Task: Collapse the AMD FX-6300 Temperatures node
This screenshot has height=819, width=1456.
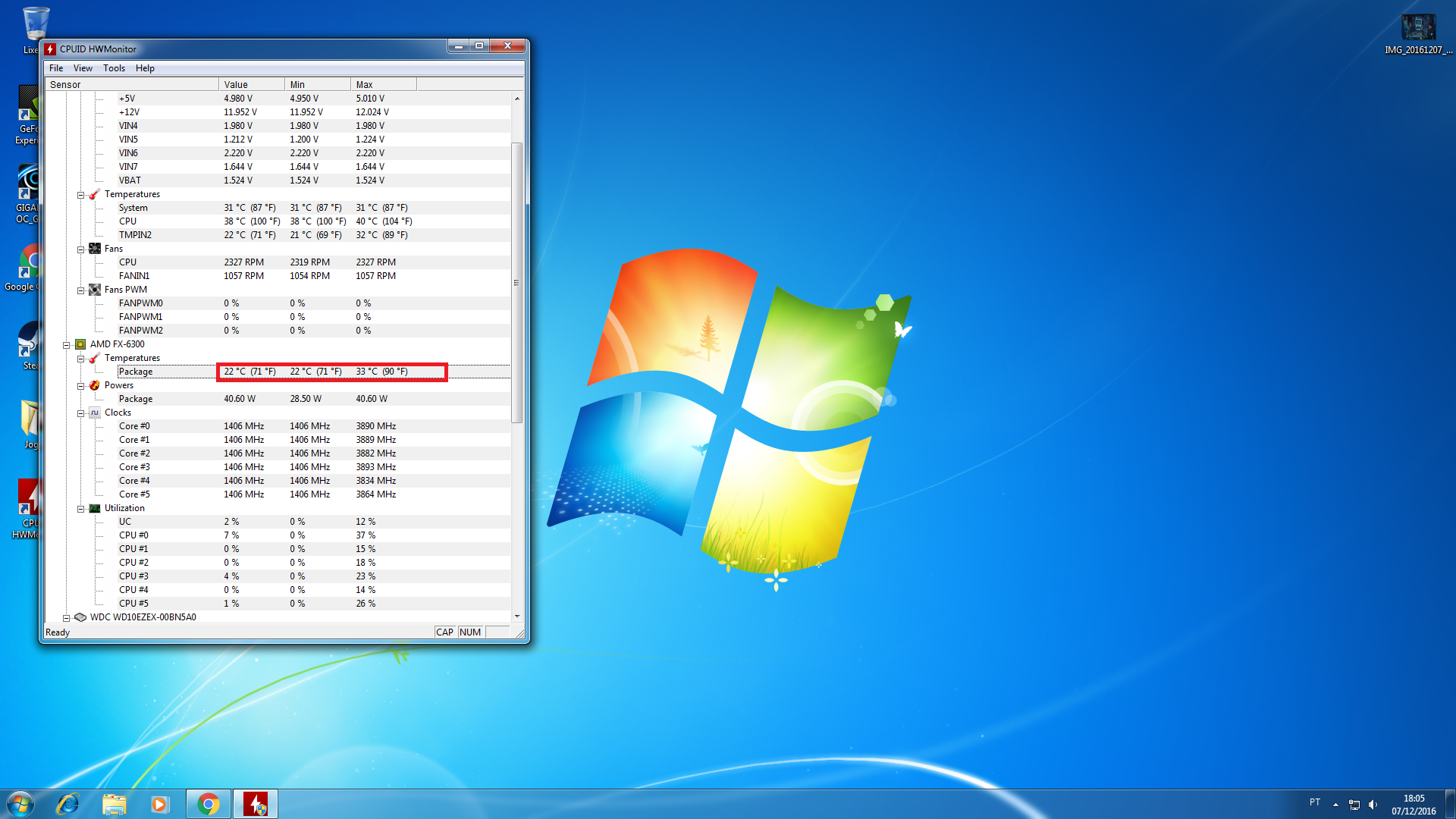Action: 80,359
